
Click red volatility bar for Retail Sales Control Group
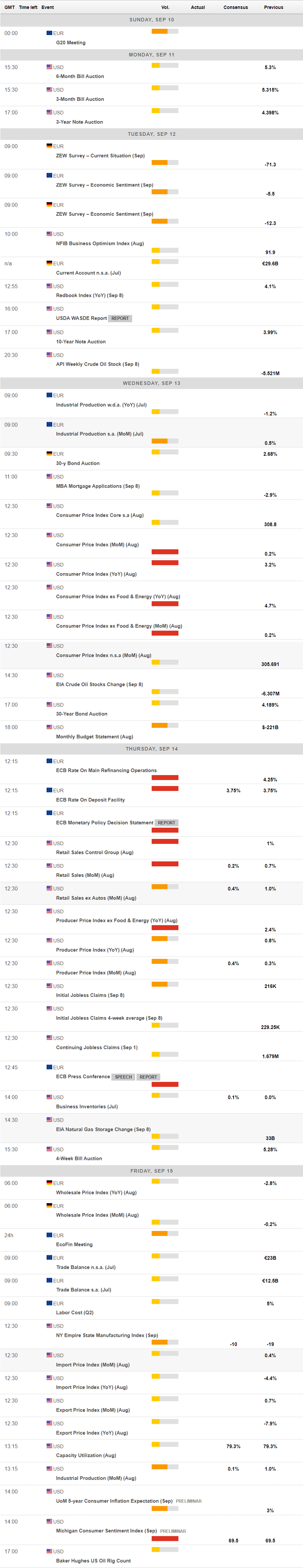point(165,842)
